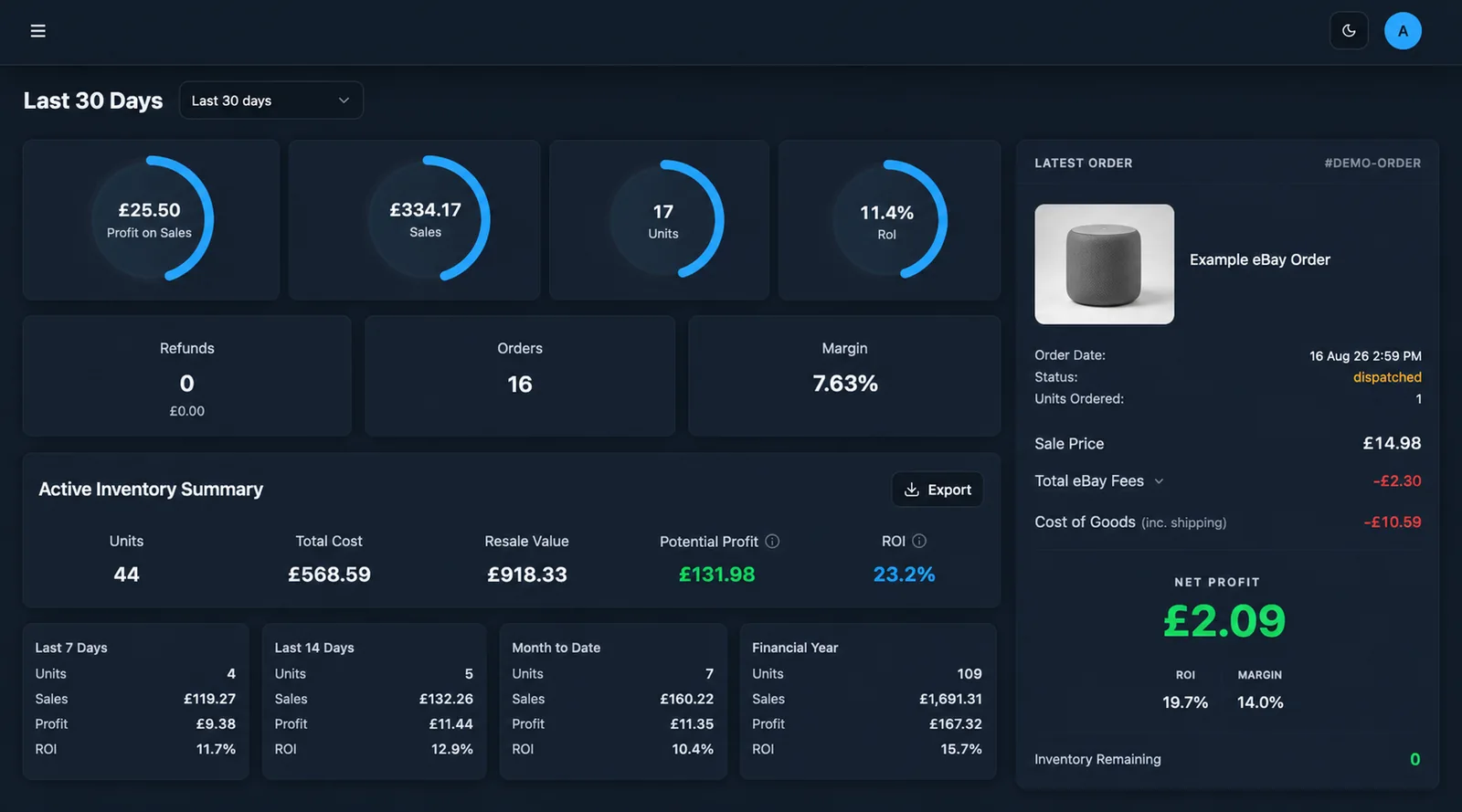Expand the Total eBay Fees chevron
The width and height of the screenshot is (1462, 812).
click(1159, 481)
